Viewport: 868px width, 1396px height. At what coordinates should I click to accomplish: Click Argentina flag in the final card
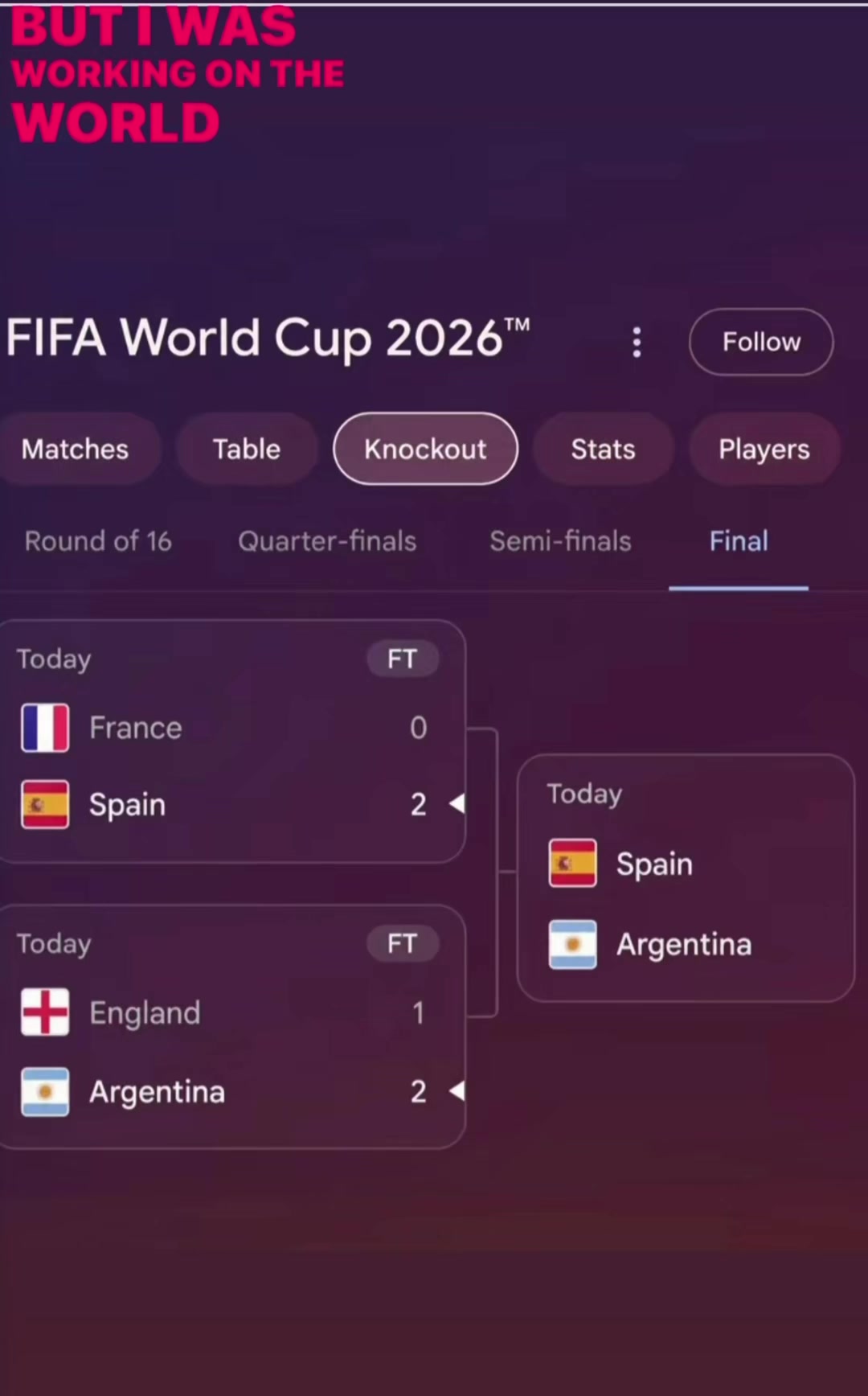[x=572, y=944]
